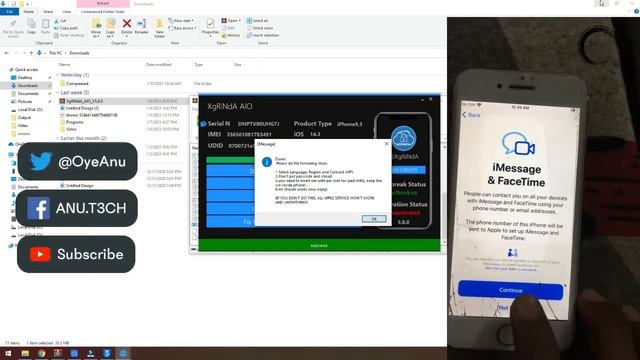
Task: Click Invert selection in the ribbon
Action: (263, 36)
